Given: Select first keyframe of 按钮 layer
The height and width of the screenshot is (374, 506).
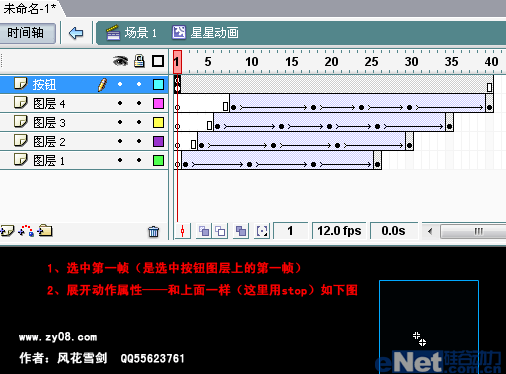Looking at the screenshot, I should click(177, 84).
